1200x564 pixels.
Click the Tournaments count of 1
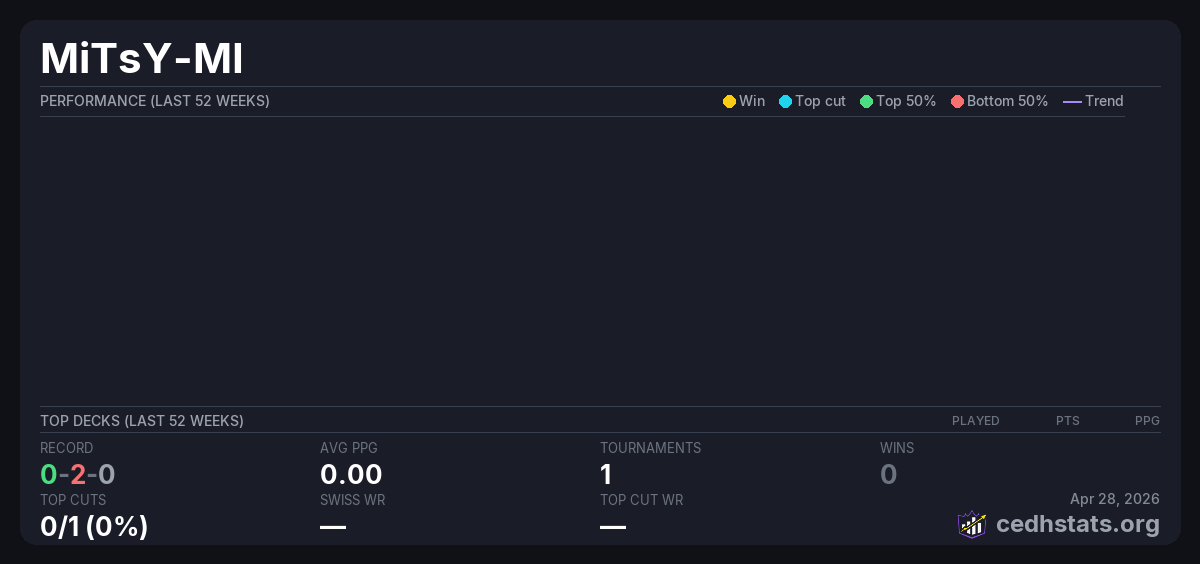606,474
